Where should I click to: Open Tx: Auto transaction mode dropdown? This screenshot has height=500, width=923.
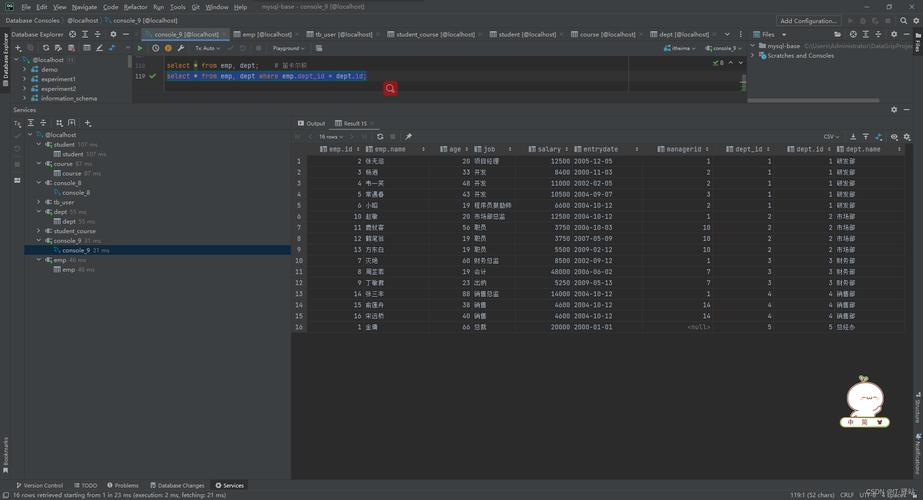coord(208,48)
